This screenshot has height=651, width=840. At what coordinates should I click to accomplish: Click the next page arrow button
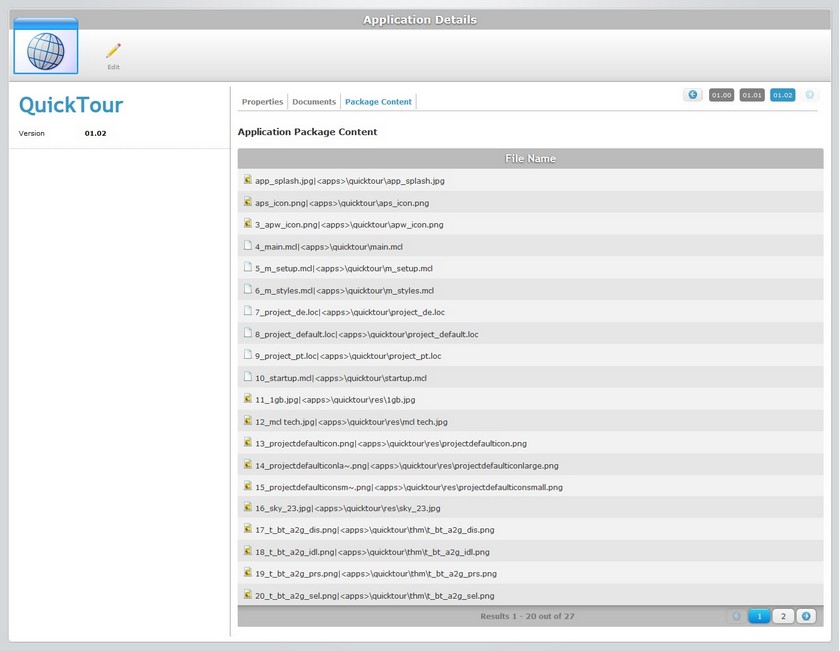tap(806, 616)
